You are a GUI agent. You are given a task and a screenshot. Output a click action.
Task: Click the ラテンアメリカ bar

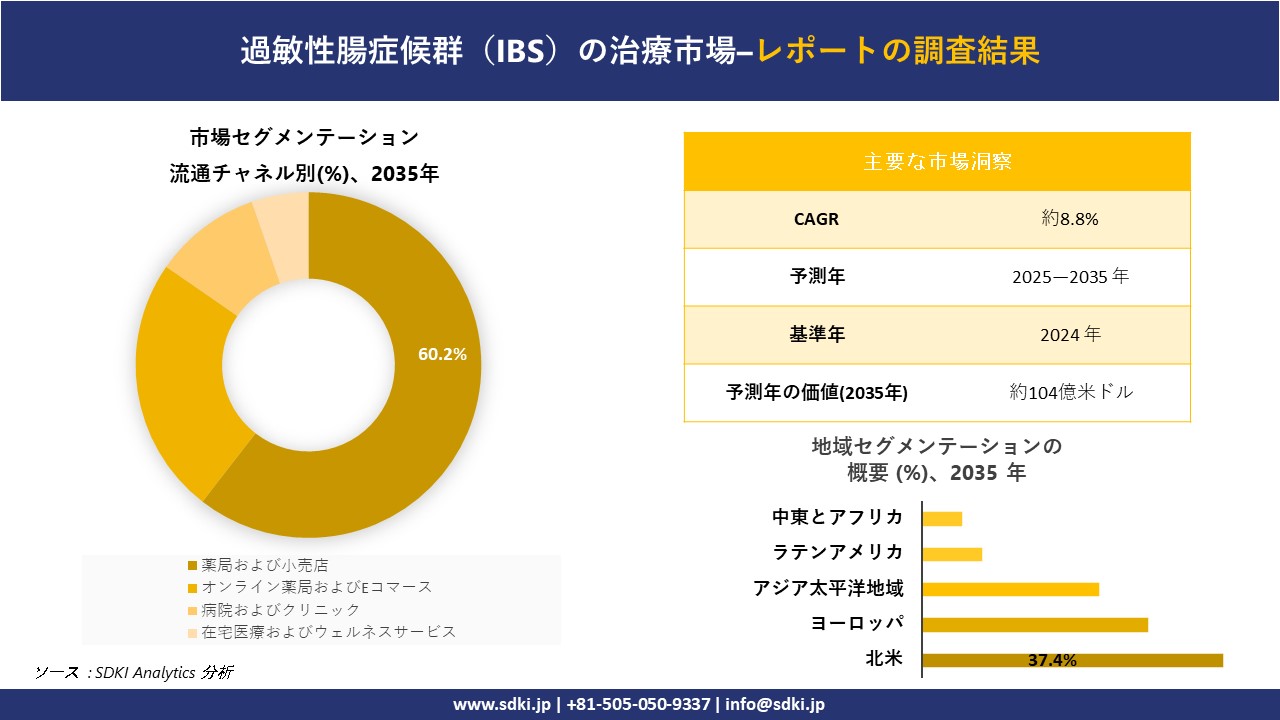click(952, 554)
